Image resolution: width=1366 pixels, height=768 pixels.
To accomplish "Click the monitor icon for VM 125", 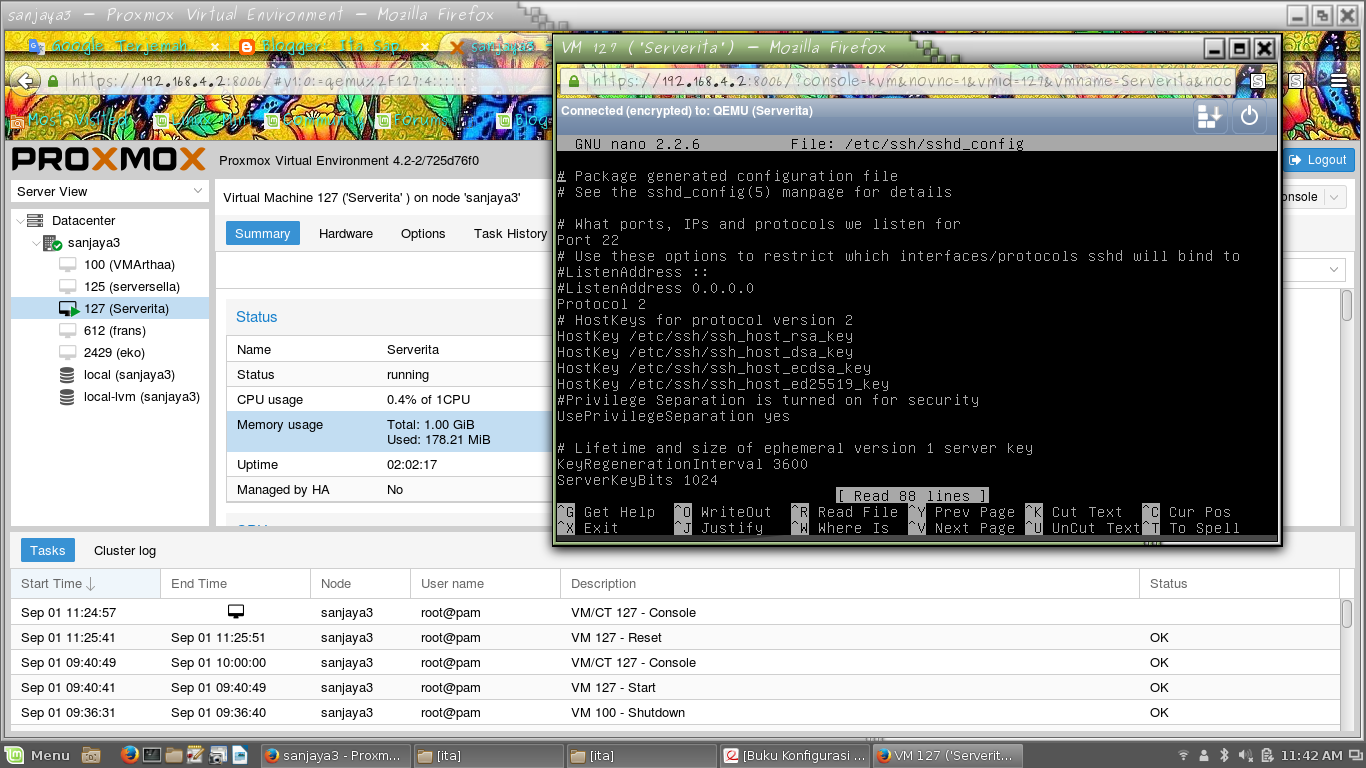I will pyautogui.click(x=68, y=287).
